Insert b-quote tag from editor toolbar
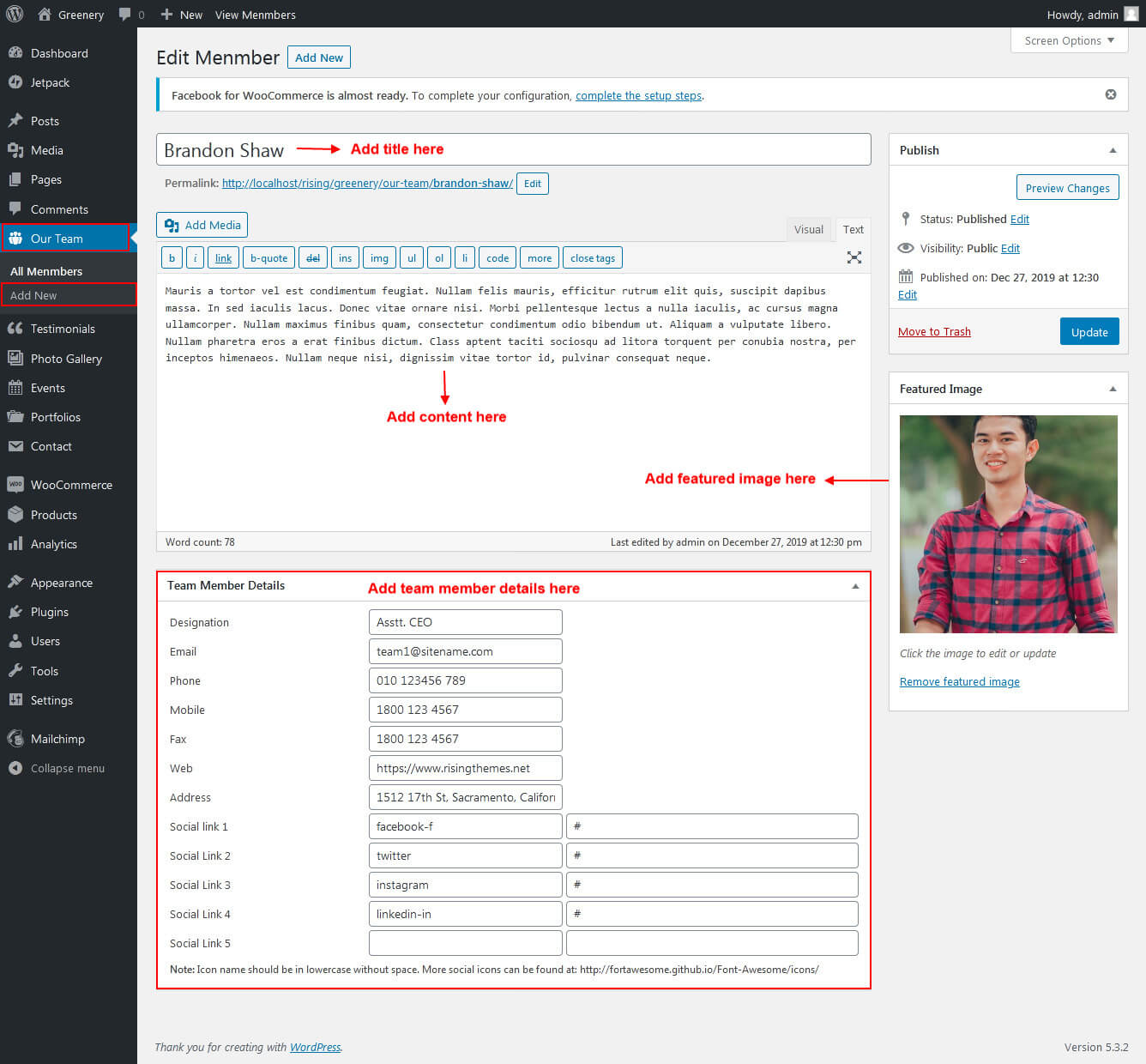Viewport: 1146px width, 1064px height. [268, 257]
